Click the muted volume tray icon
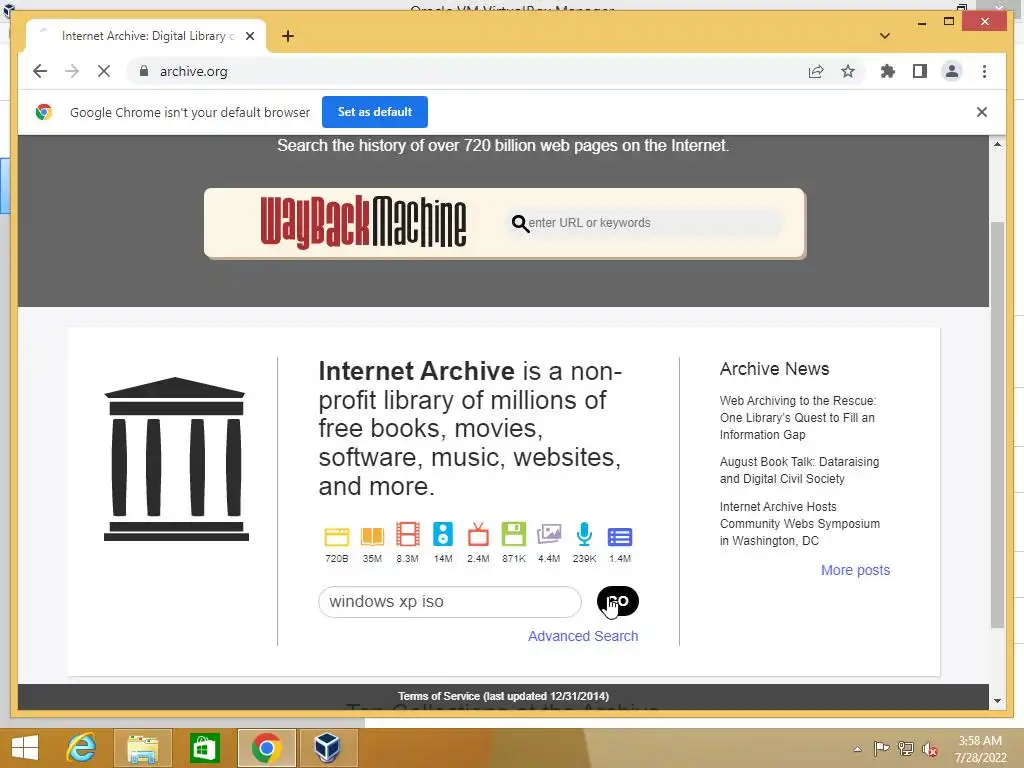The image size is (1024, 768). click(930, 749)
